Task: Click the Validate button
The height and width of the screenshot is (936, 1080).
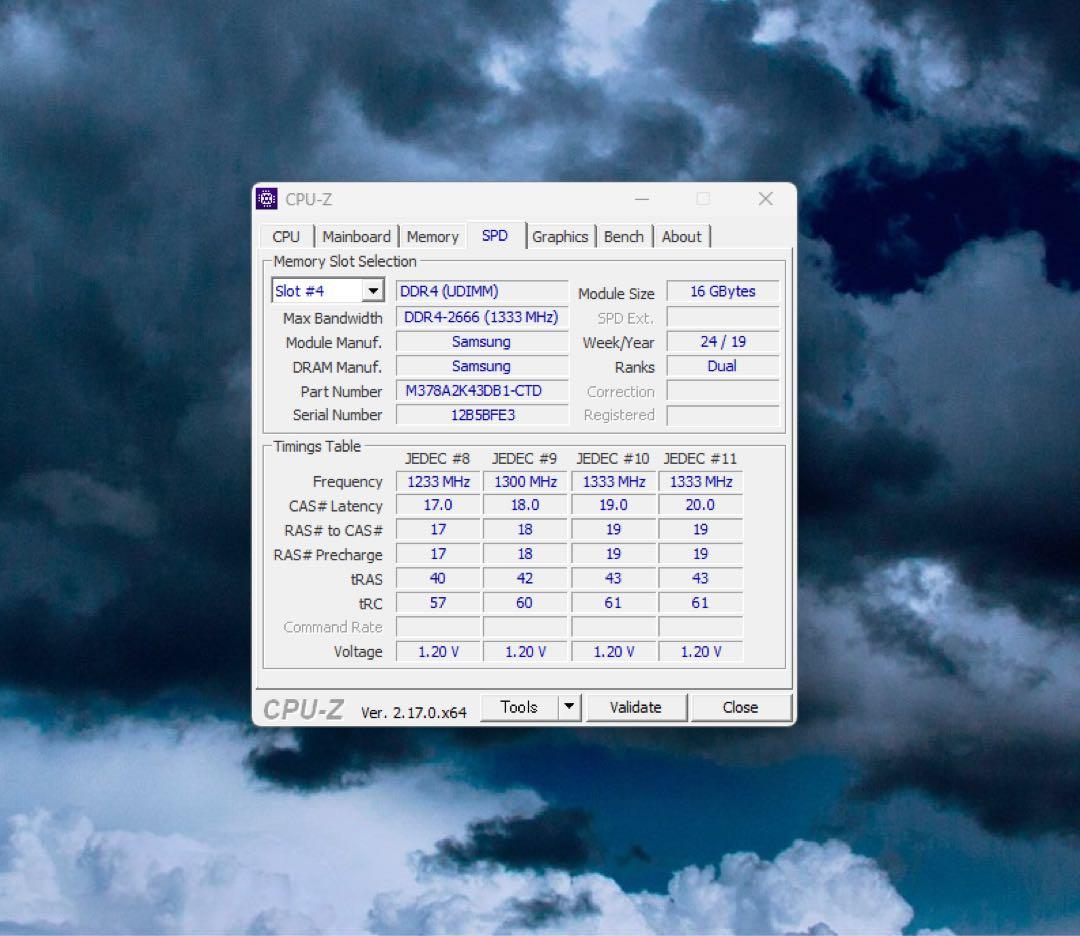Action: tap(636, 707)
